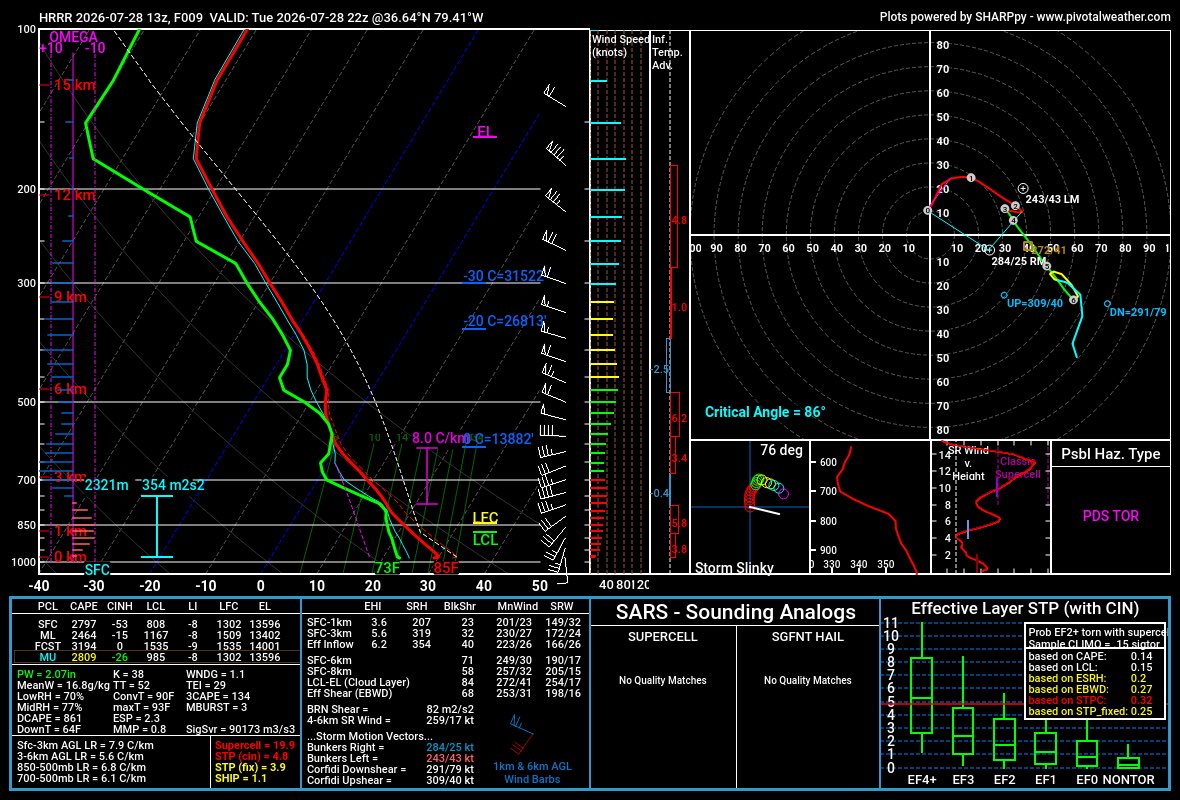1180x800 pixels.
Task: Click the green PW = 2.07in value
Action: pos(49,675)
